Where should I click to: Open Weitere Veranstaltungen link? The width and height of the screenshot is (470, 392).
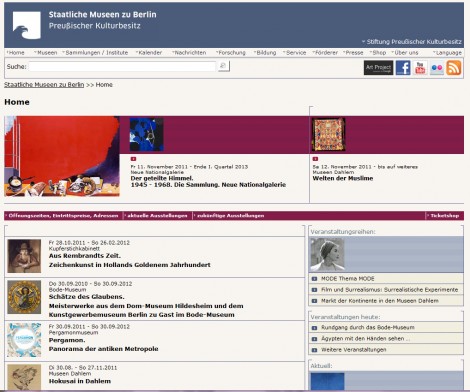click(x=353, y=350)
